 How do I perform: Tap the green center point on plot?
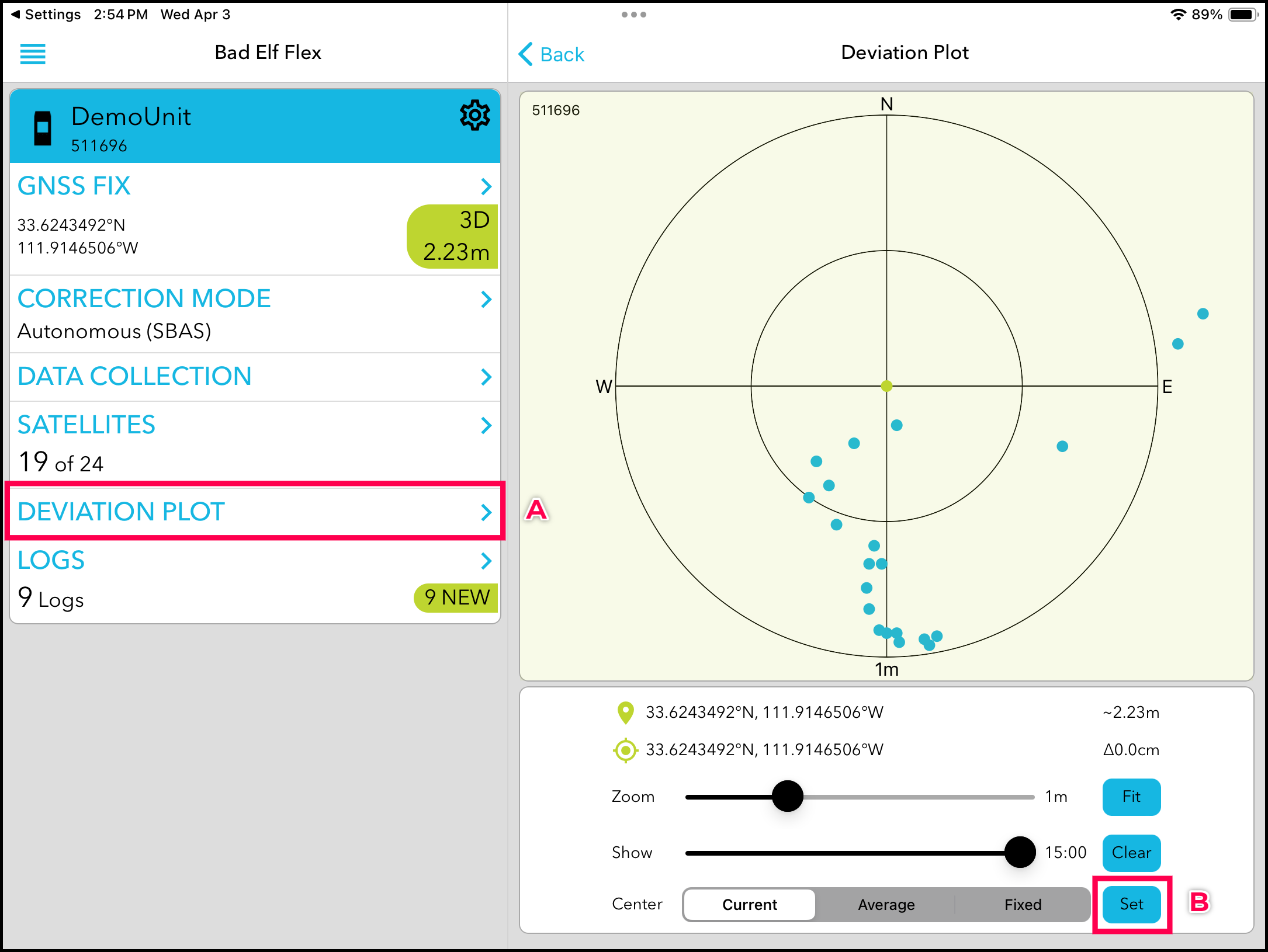[886, 386]
